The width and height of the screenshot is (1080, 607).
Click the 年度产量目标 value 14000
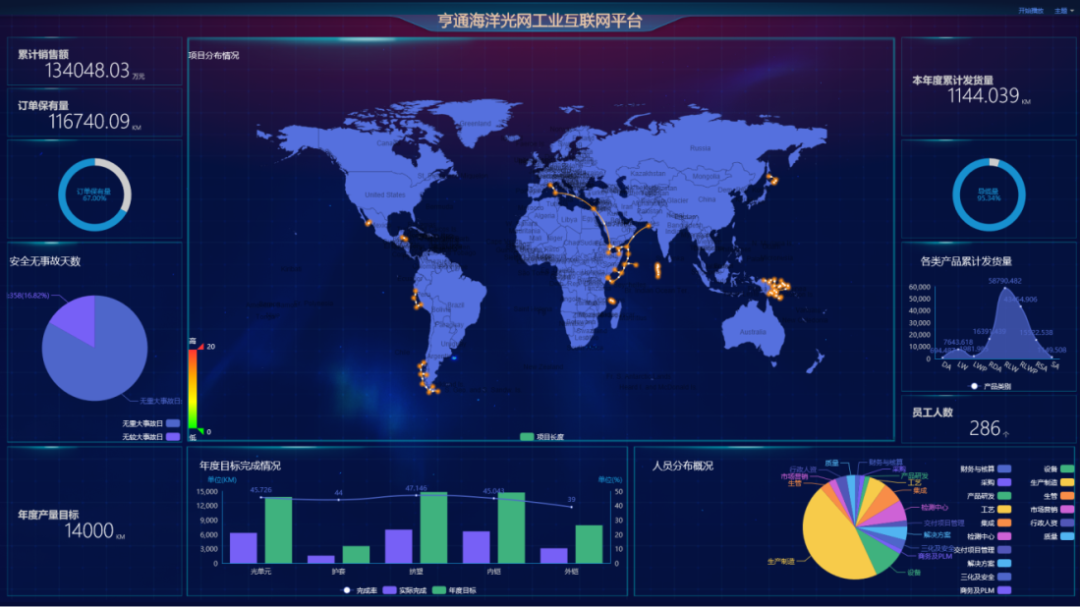(89, 531)
